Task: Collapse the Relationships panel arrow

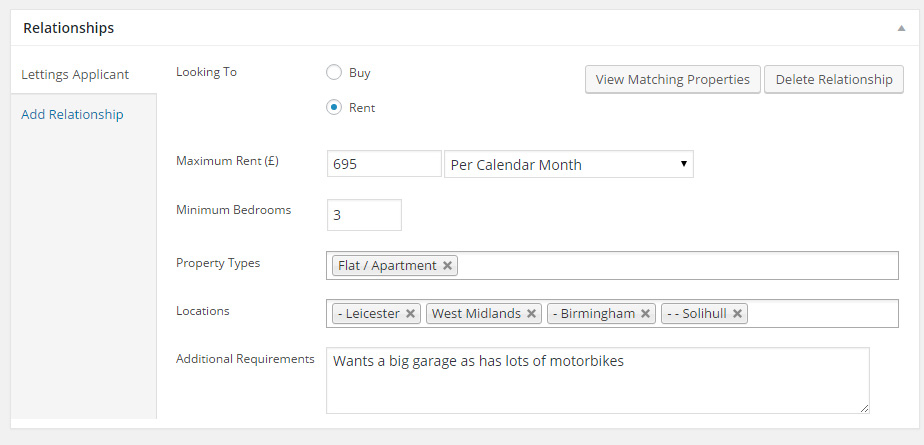Action: pos(901,28)
